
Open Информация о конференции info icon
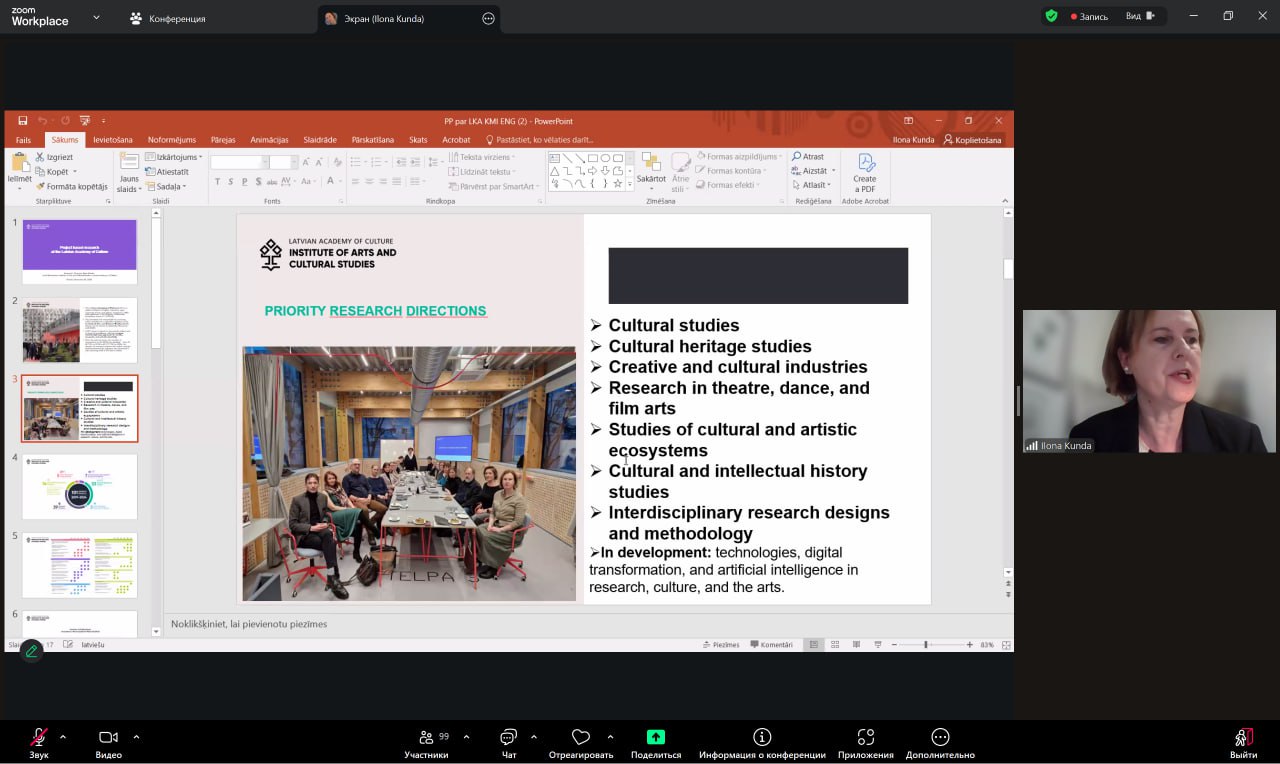point(762,738)
